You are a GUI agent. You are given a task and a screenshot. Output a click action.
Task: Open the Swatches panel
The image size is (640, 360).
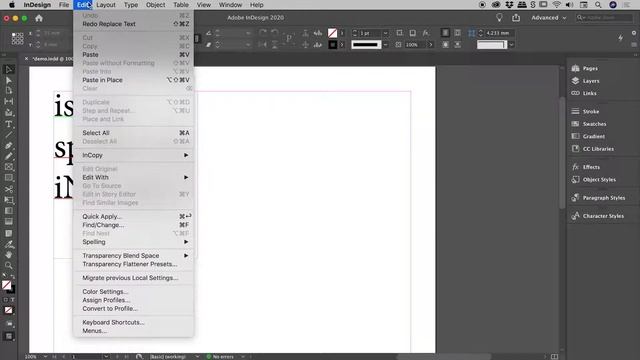coord(589,124)
